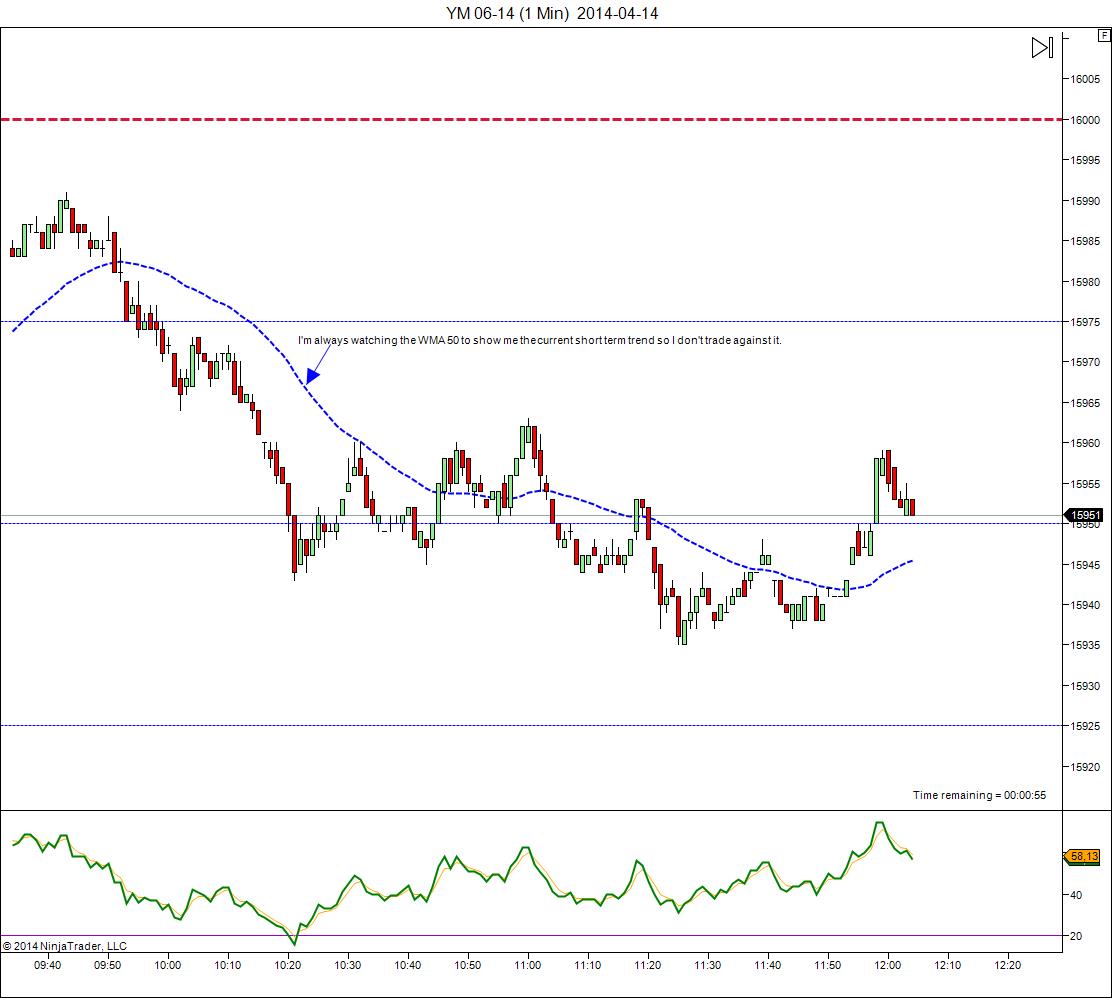Viewport: 1112px width, 998px height.
Task: Click the Time remaining countdown text
Action: [x=979, y=795]
